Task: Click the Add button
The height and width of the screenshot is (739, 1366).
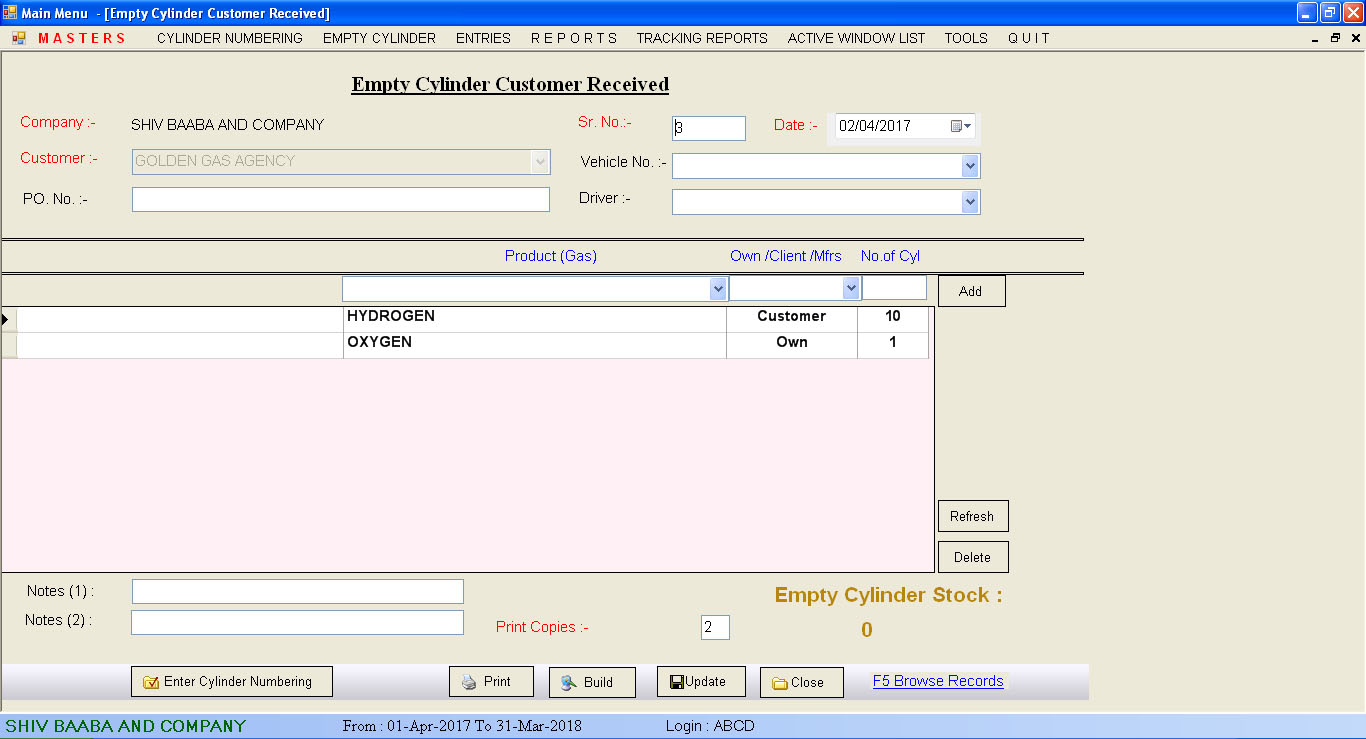Action: 971,291
